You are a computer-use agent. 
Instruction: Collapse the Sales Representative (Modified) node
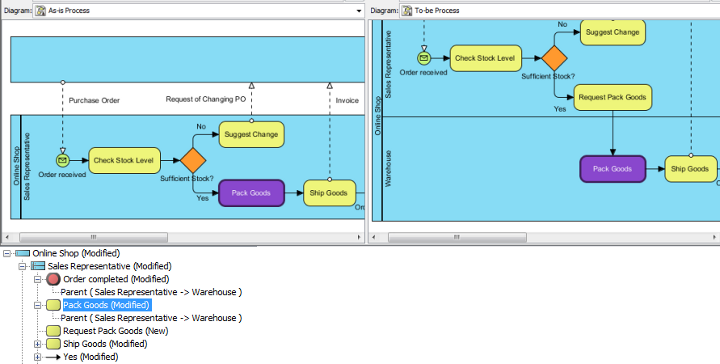tap(22, 266)
